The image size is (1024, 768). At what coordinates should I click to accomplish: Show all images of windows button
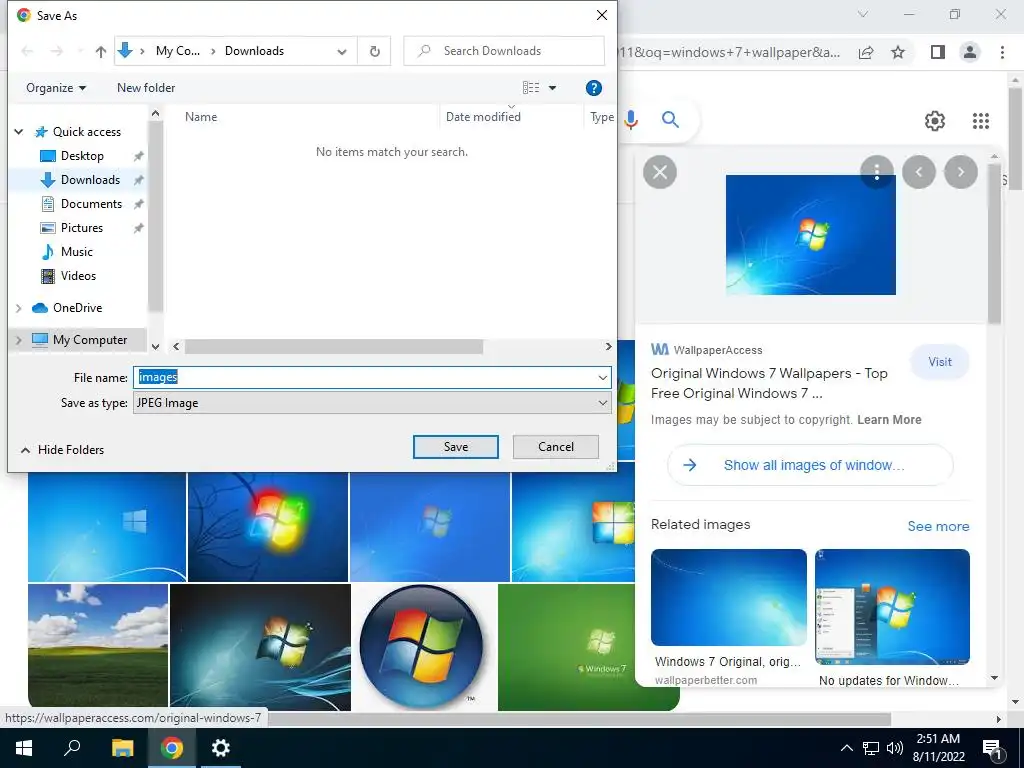(x=810, y=465)
